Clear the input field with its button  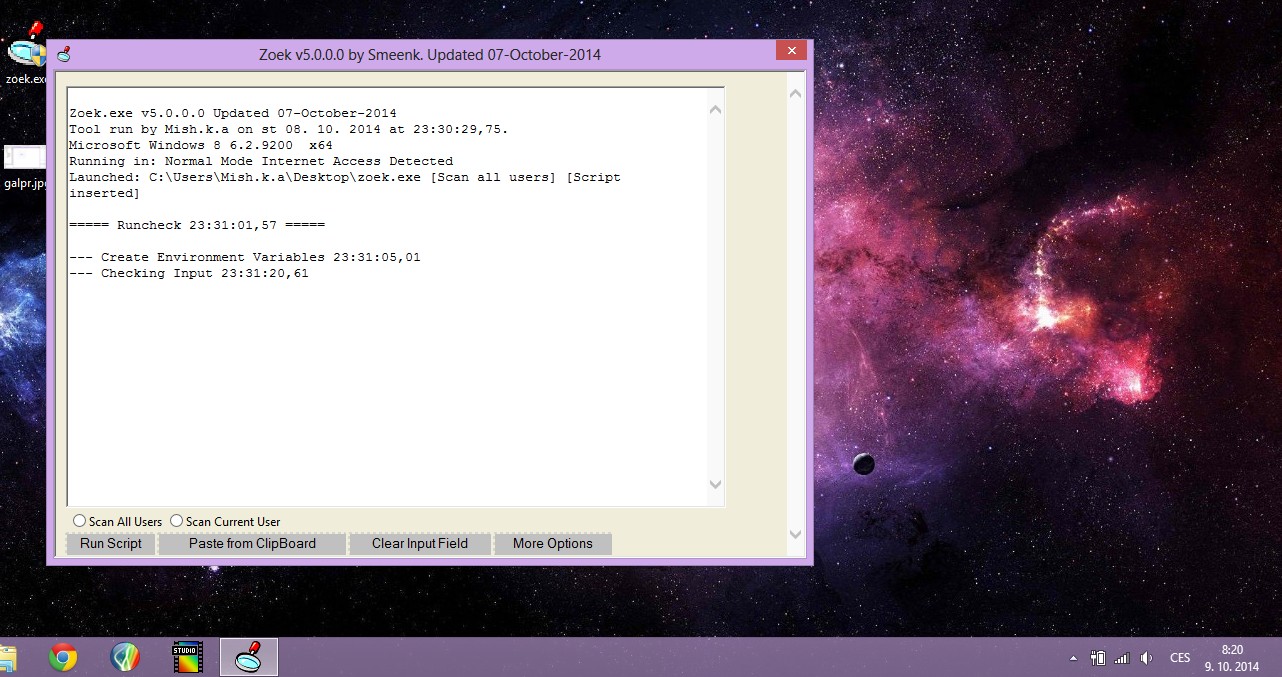click(420, 544)
